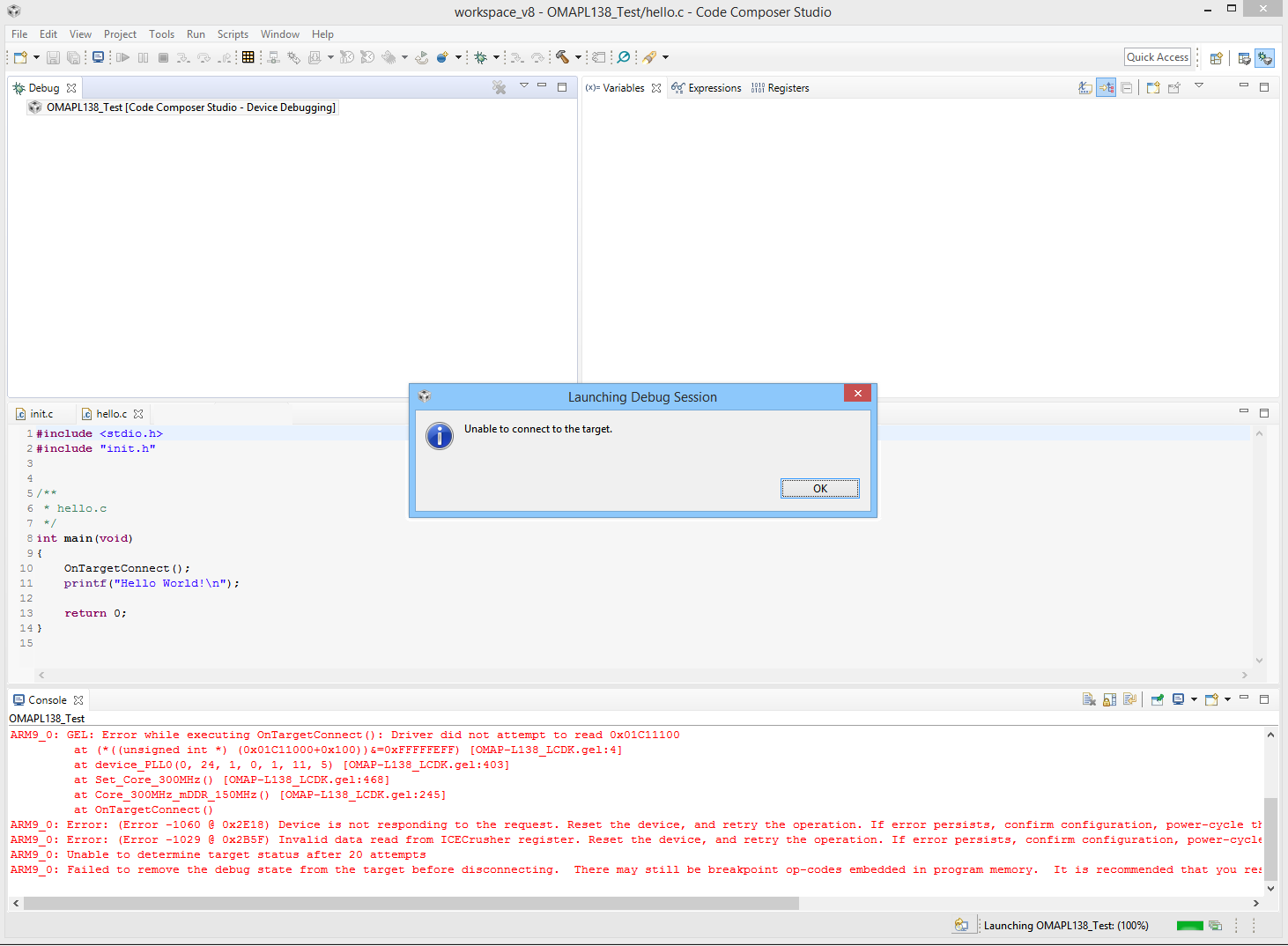Switch to the init.c editor tab

35,414
